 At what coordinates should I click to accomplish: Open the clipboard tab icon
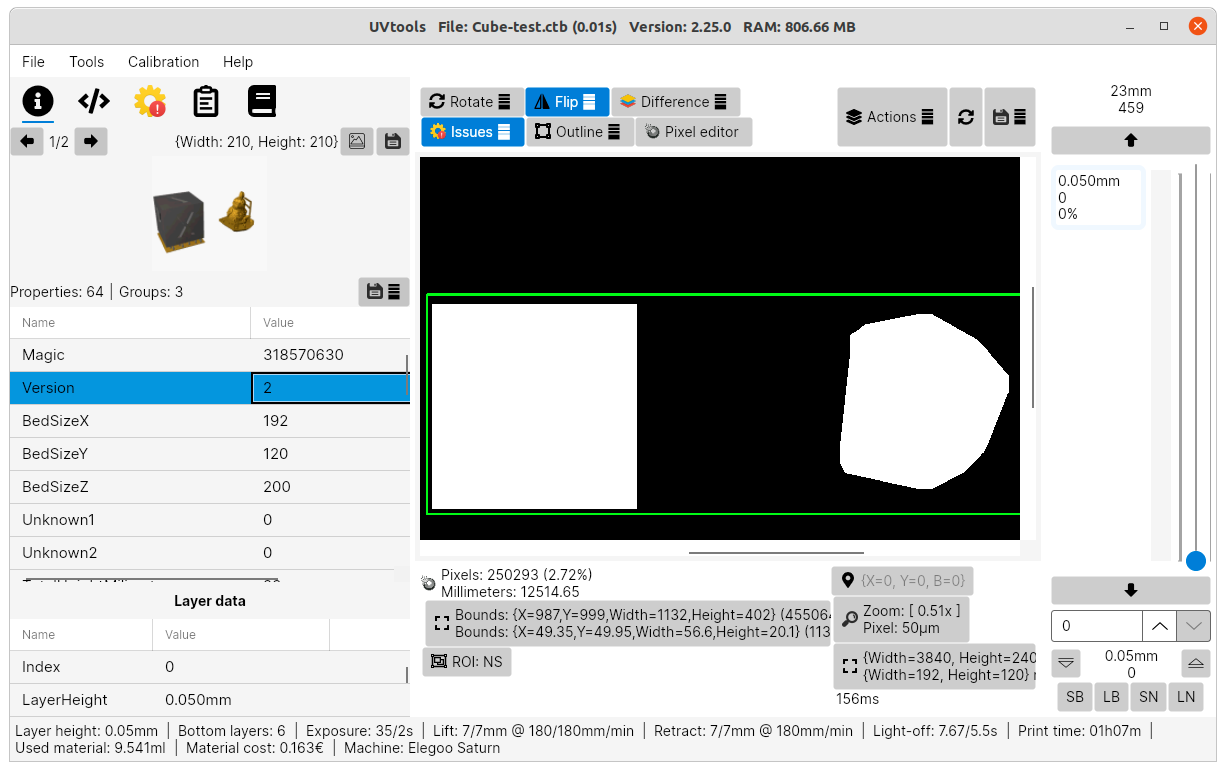(x=206, y=101)
